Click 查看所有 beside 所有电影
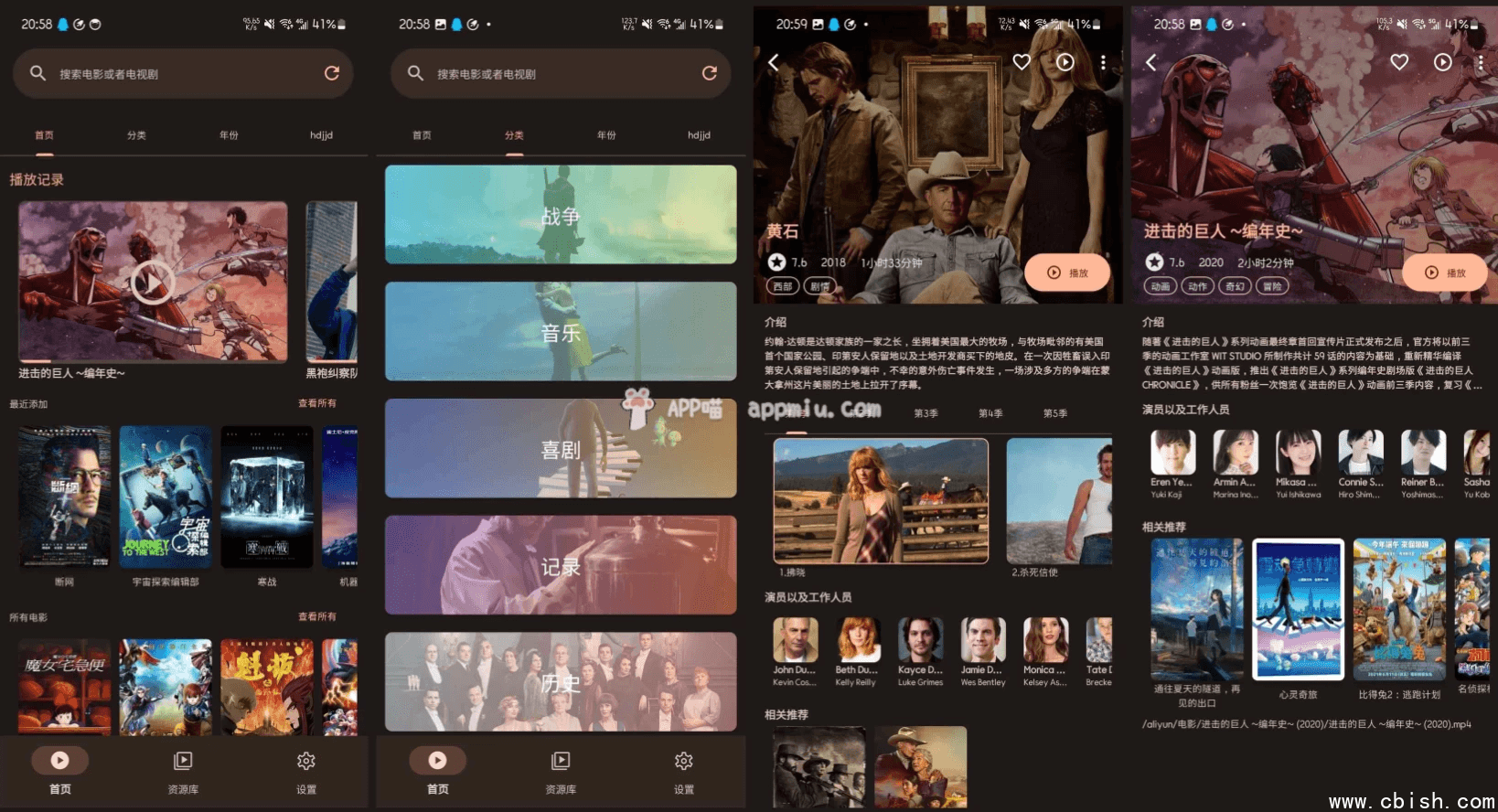Image resolution: width=1498 pixels, height=812 pixels. click(317, 617)
